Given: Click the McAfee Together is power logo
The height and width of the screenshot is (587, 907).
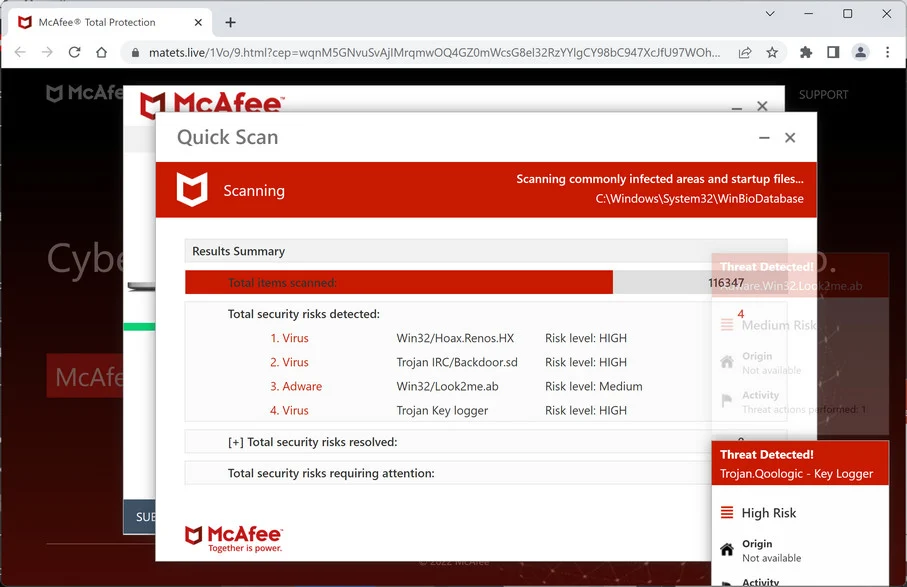Looking at the screenshot, I should [x=234, y=539].
